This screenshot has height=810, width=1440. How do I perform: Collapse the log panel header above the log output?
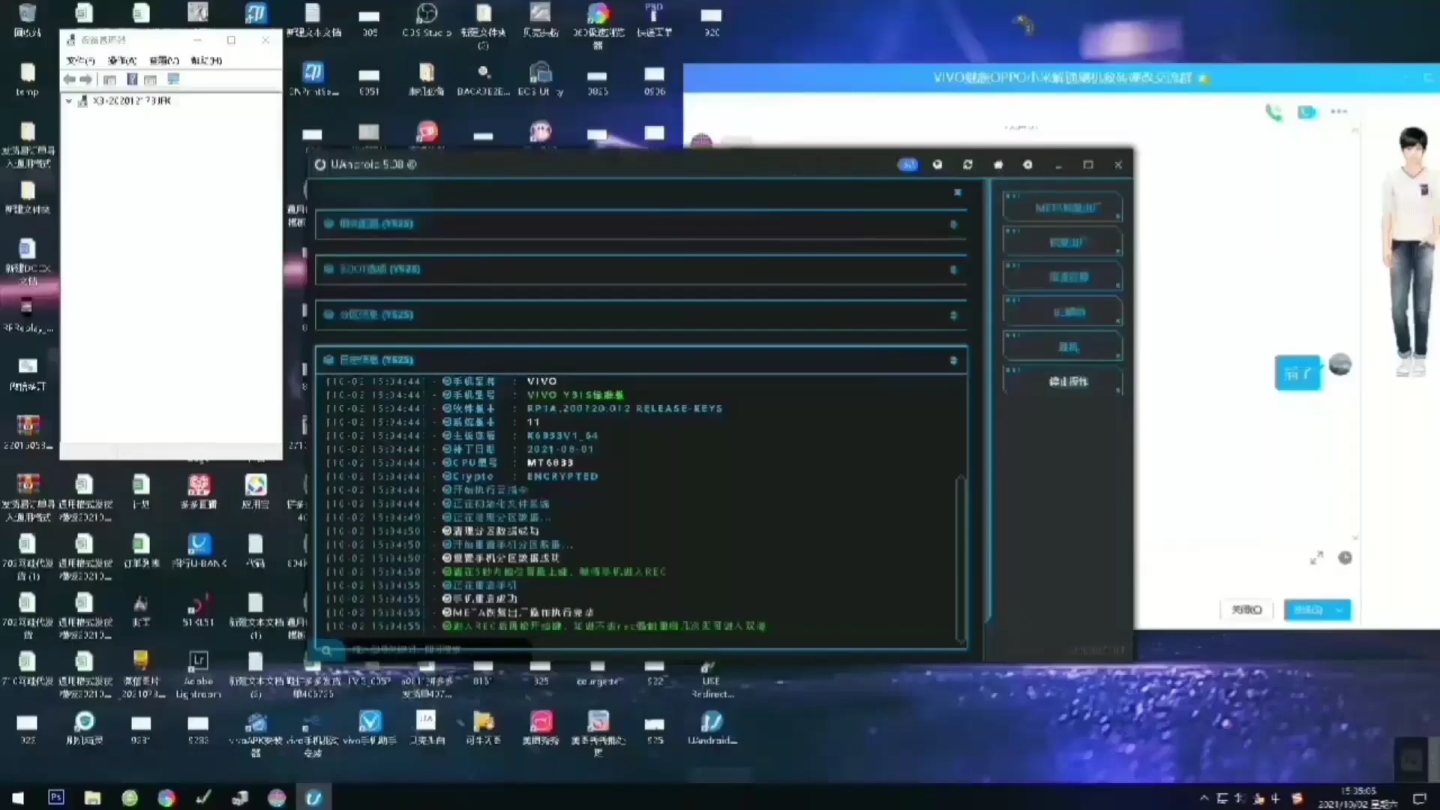(641, 360)
